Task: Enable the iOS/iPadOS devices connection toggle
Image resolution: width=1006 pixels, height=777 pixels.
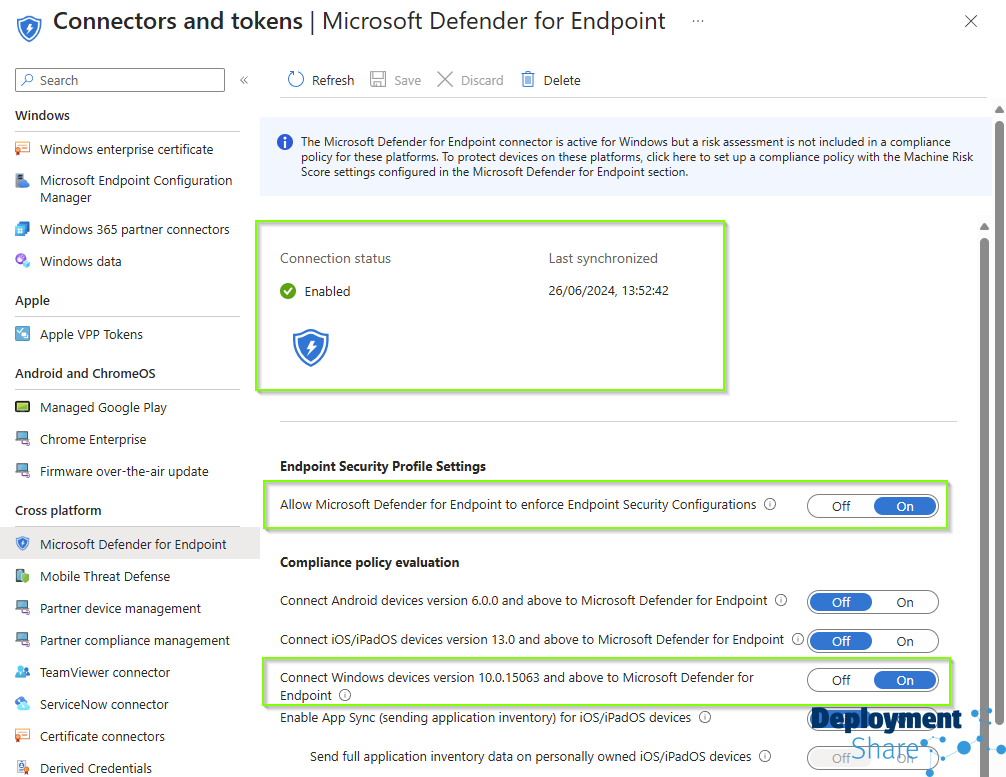Action: point(904,641)
